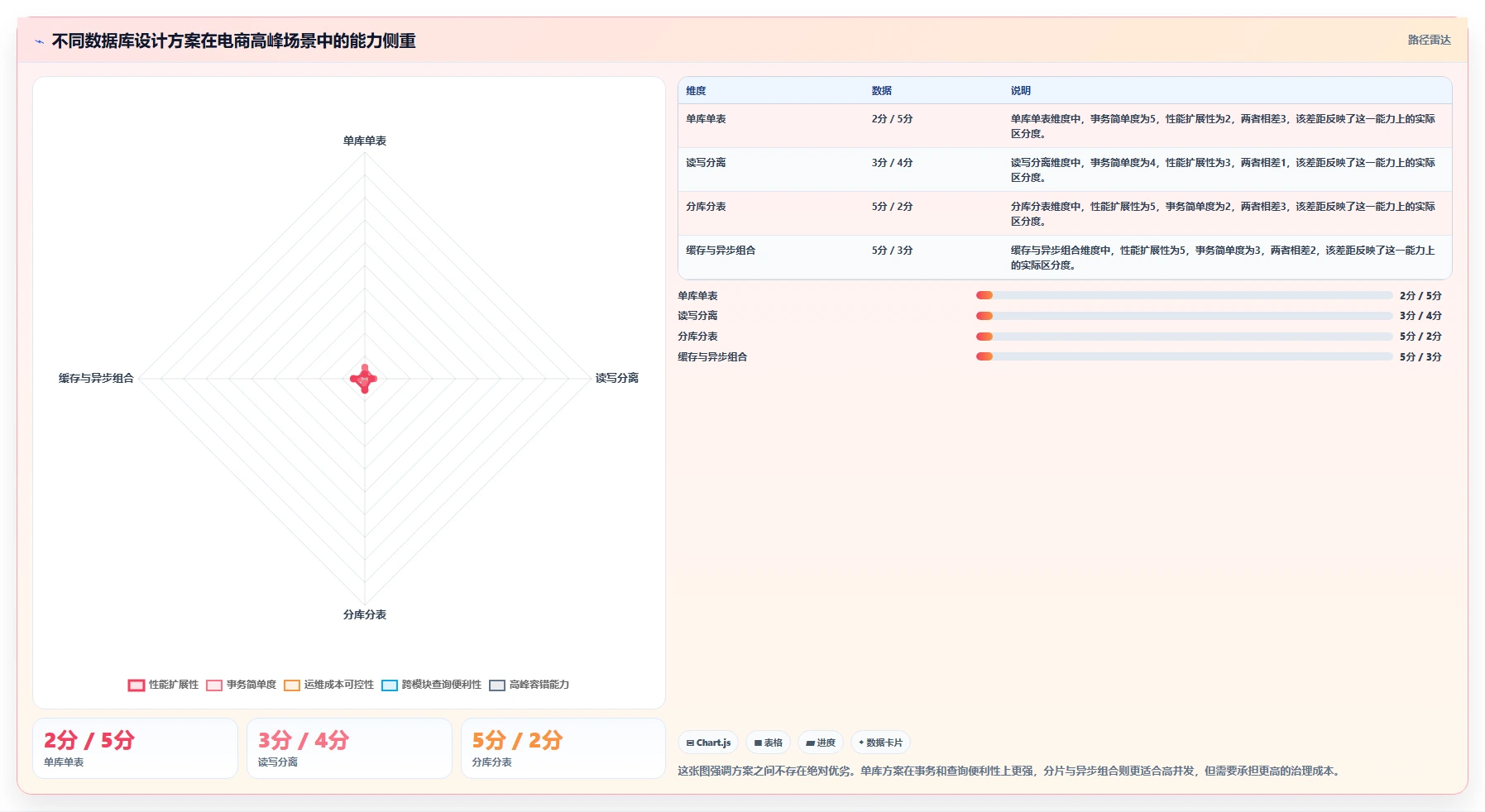Viewport: 1485px width, 812px height.
Task: Click the 数据卡片 tag
Action: [880, 743]
